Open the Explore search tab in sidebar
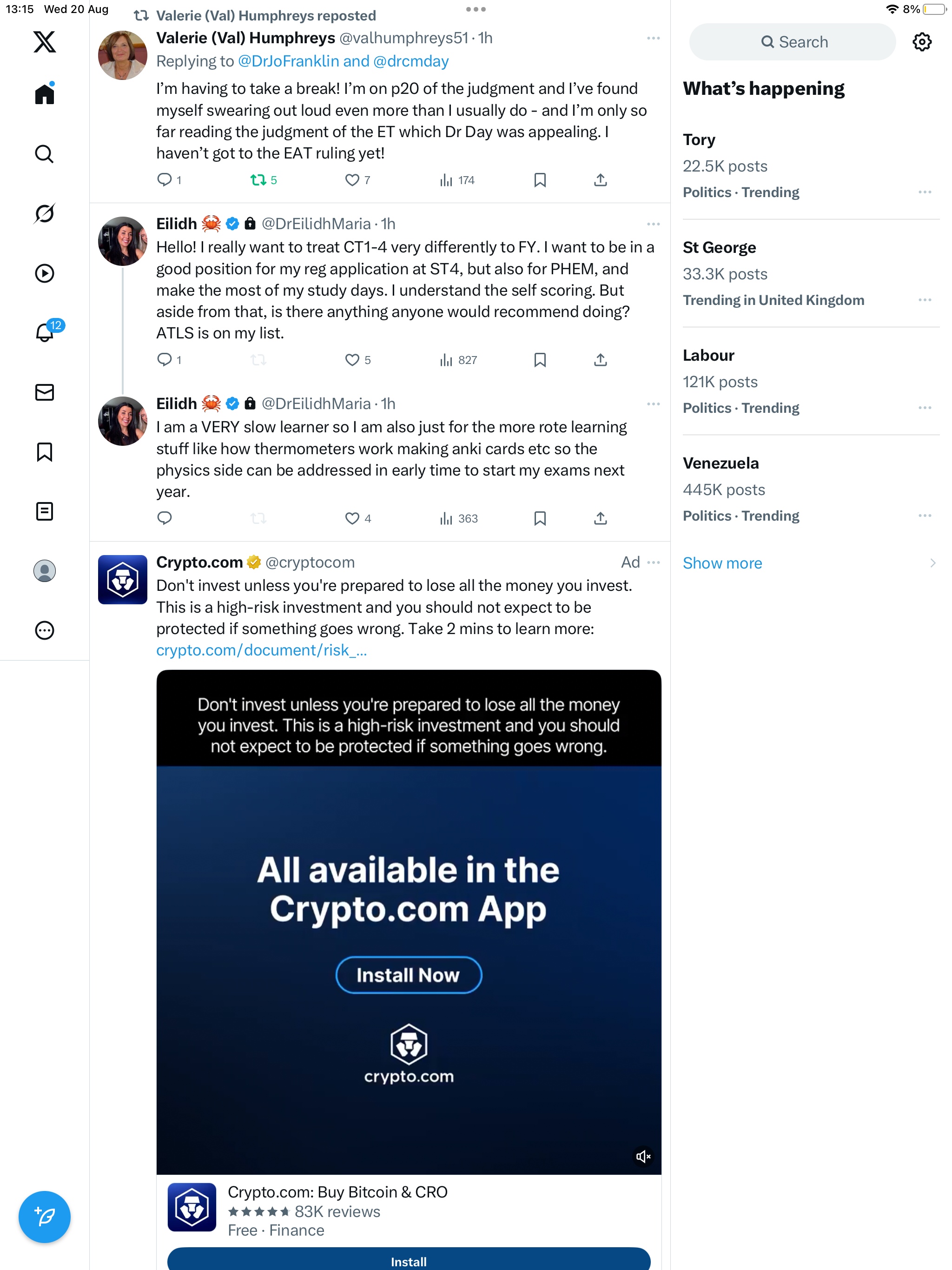This screenshot has height=1270, width=952. pyautogui.click(x=44, y=154)
